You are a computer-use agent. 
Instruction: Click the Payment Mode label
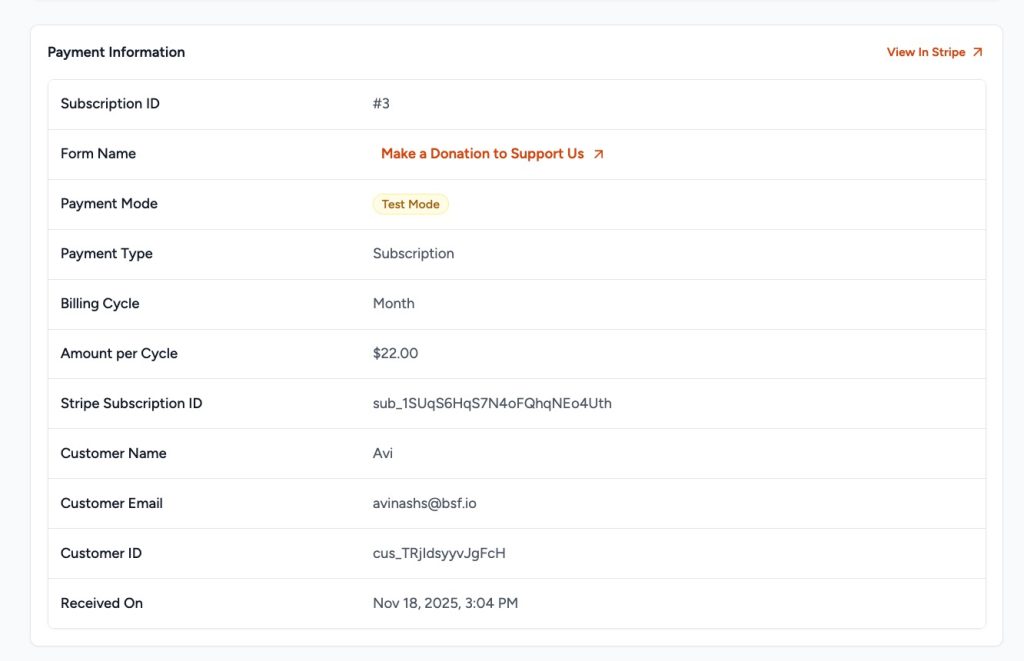(109, 203)
